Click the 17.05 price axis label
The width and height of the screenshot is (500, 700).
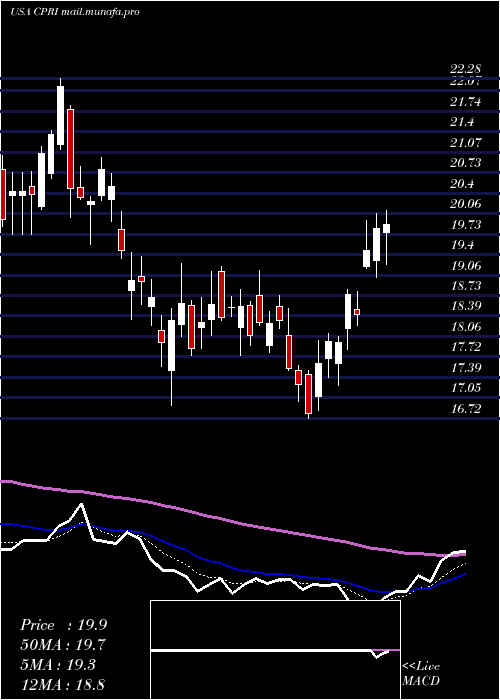(x=466, y=388)
